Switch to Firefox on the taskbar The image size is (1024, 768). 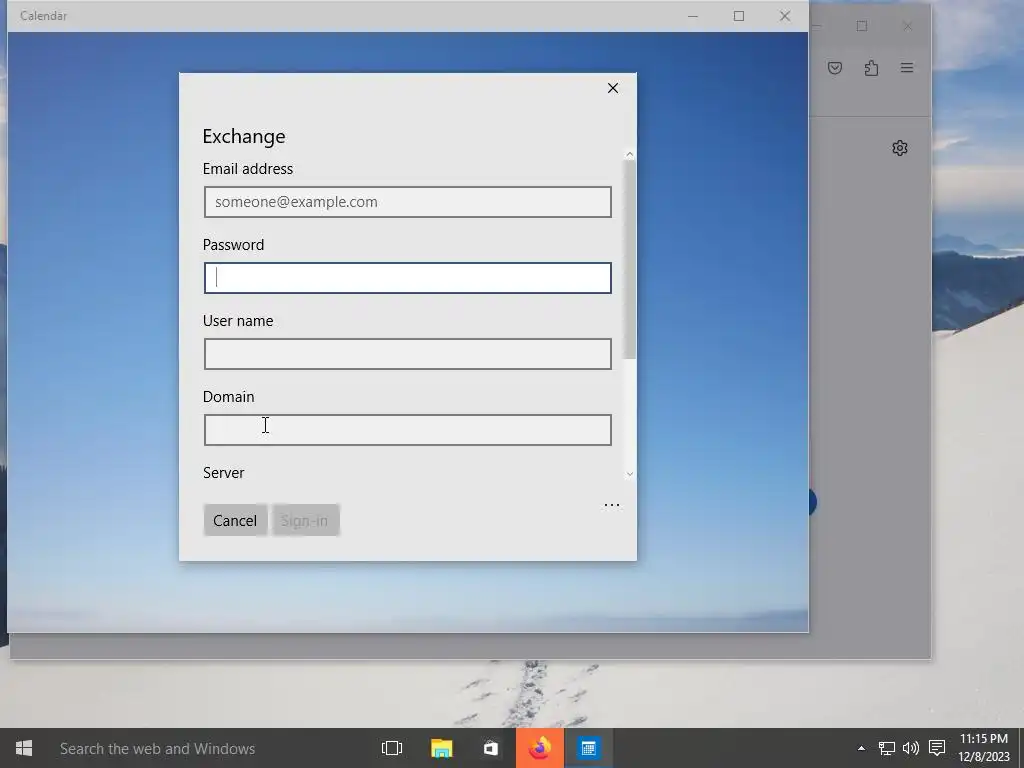[539, 748]
